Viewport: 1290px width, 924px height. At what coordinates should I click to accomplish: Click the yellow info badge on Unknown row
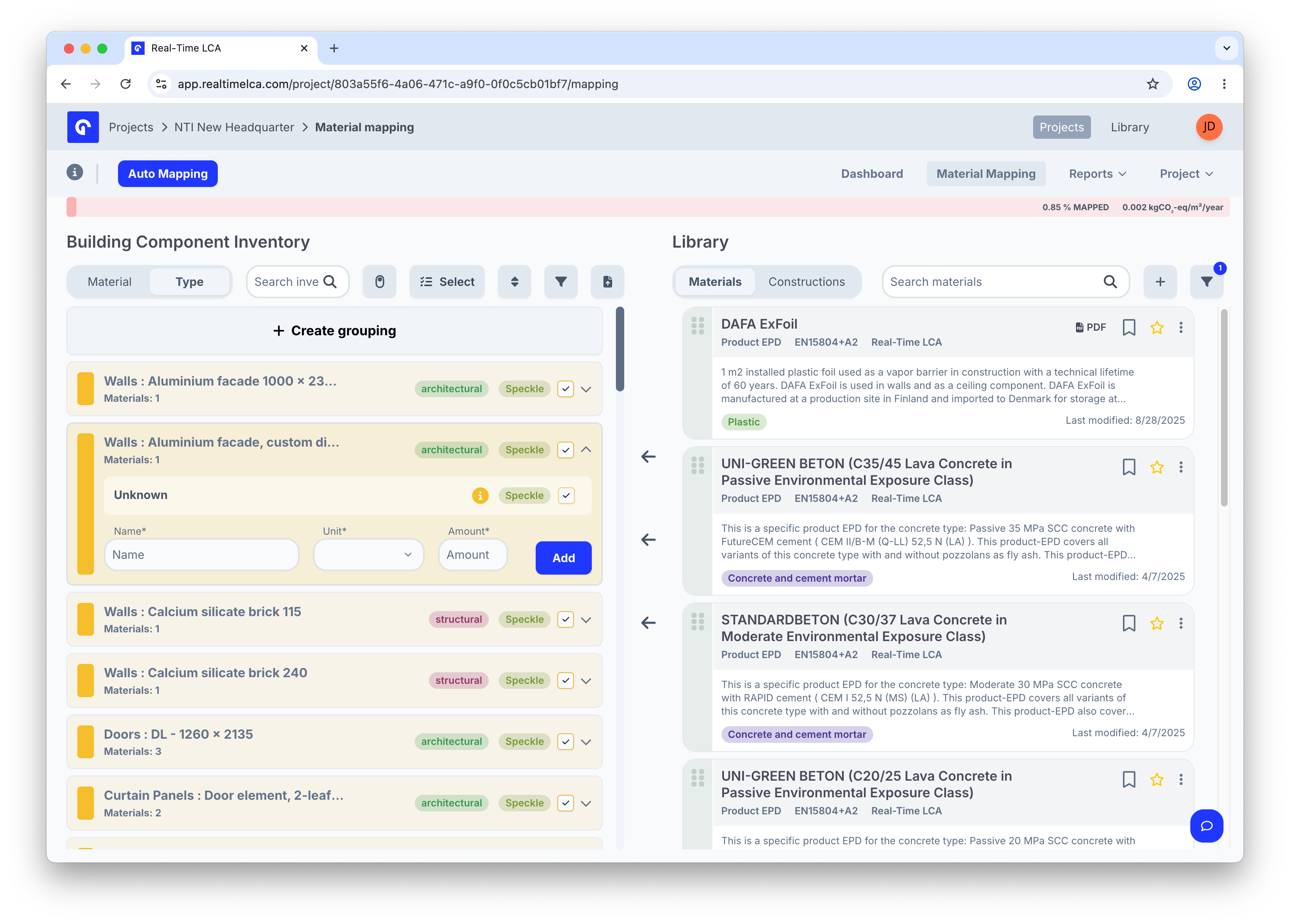click(x=480, y=495)
